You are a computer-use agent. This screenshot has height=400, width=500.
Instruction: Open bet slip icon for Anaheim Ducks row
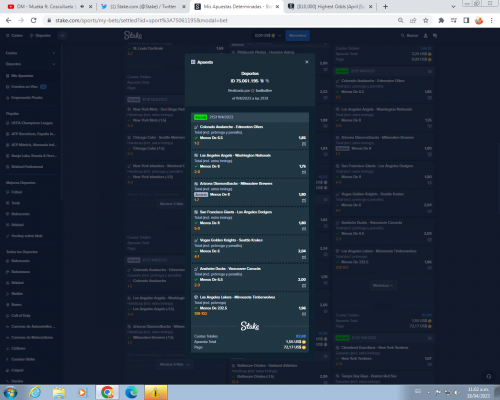304,286
